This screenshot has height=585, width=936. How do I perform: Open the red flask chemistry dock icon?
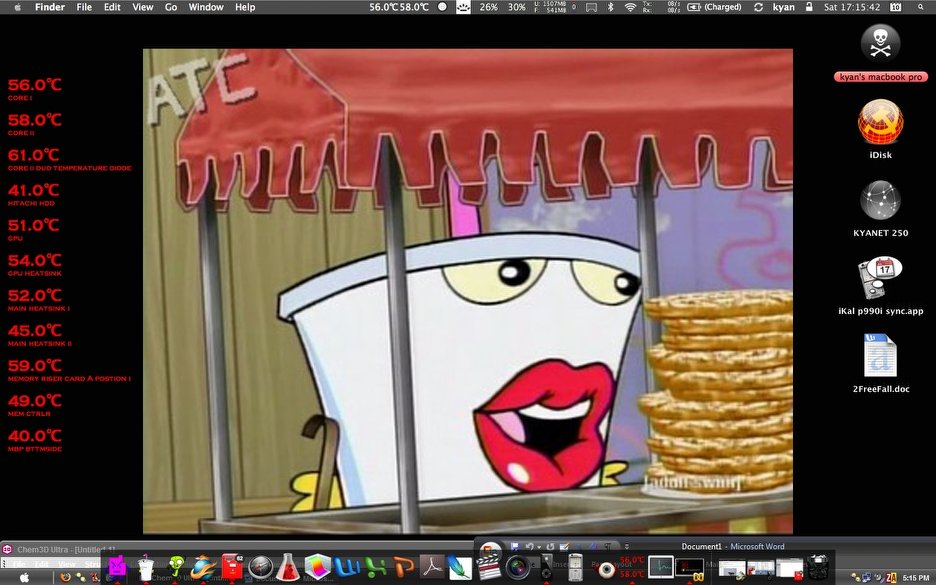[x=288, y=567]
